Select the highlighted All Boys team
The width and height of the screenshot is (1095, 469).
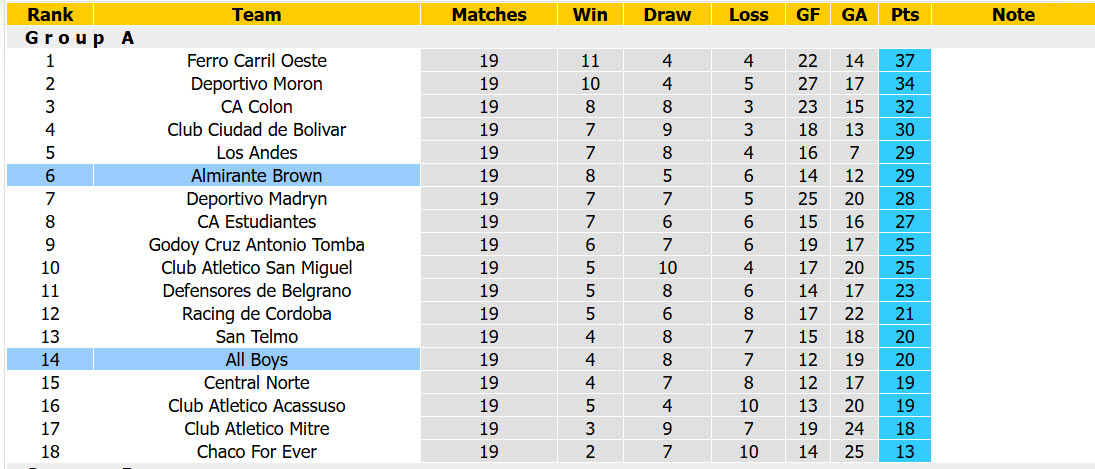(257, 359)
